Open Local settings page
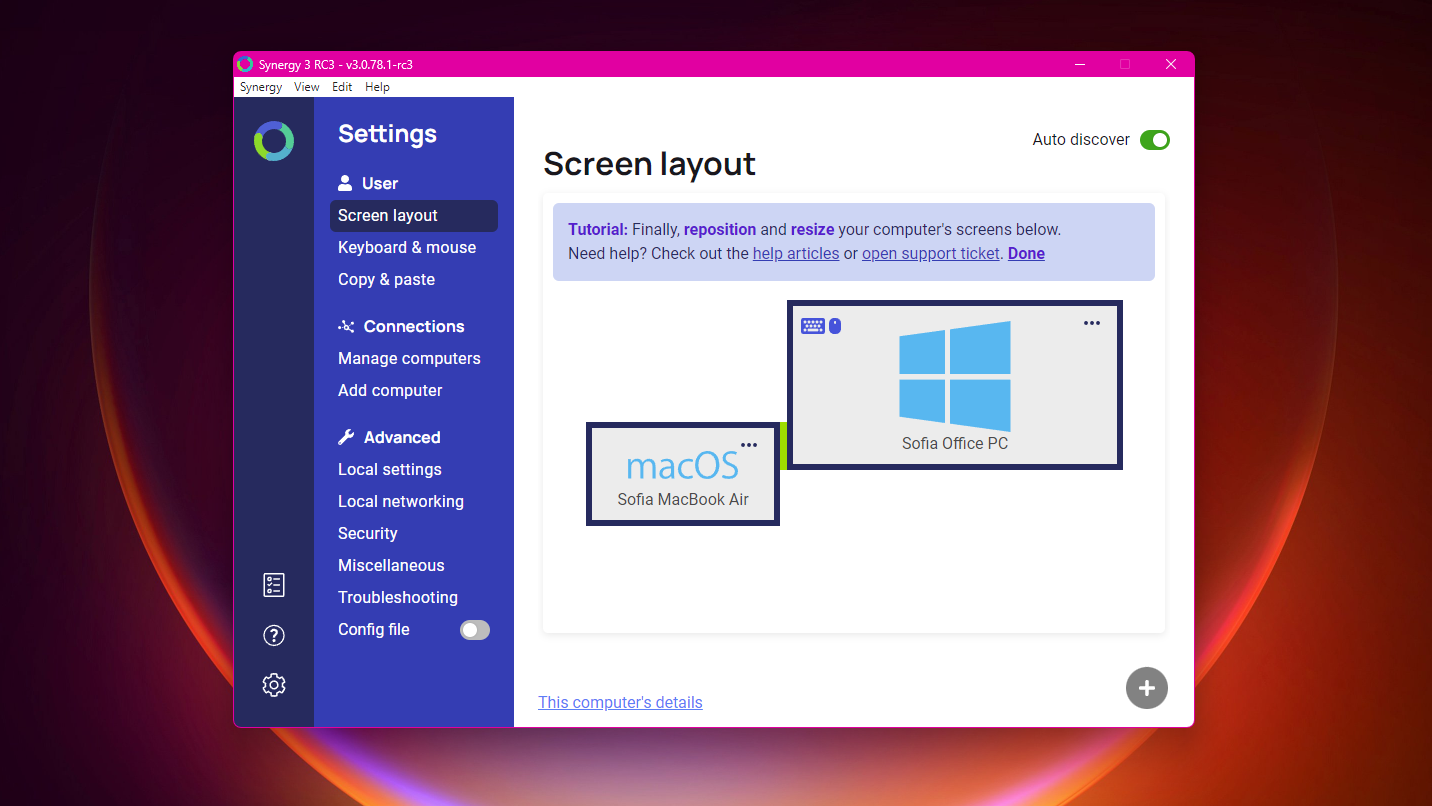This screenshot has height=806, width=1432. [x=390, y=470]
